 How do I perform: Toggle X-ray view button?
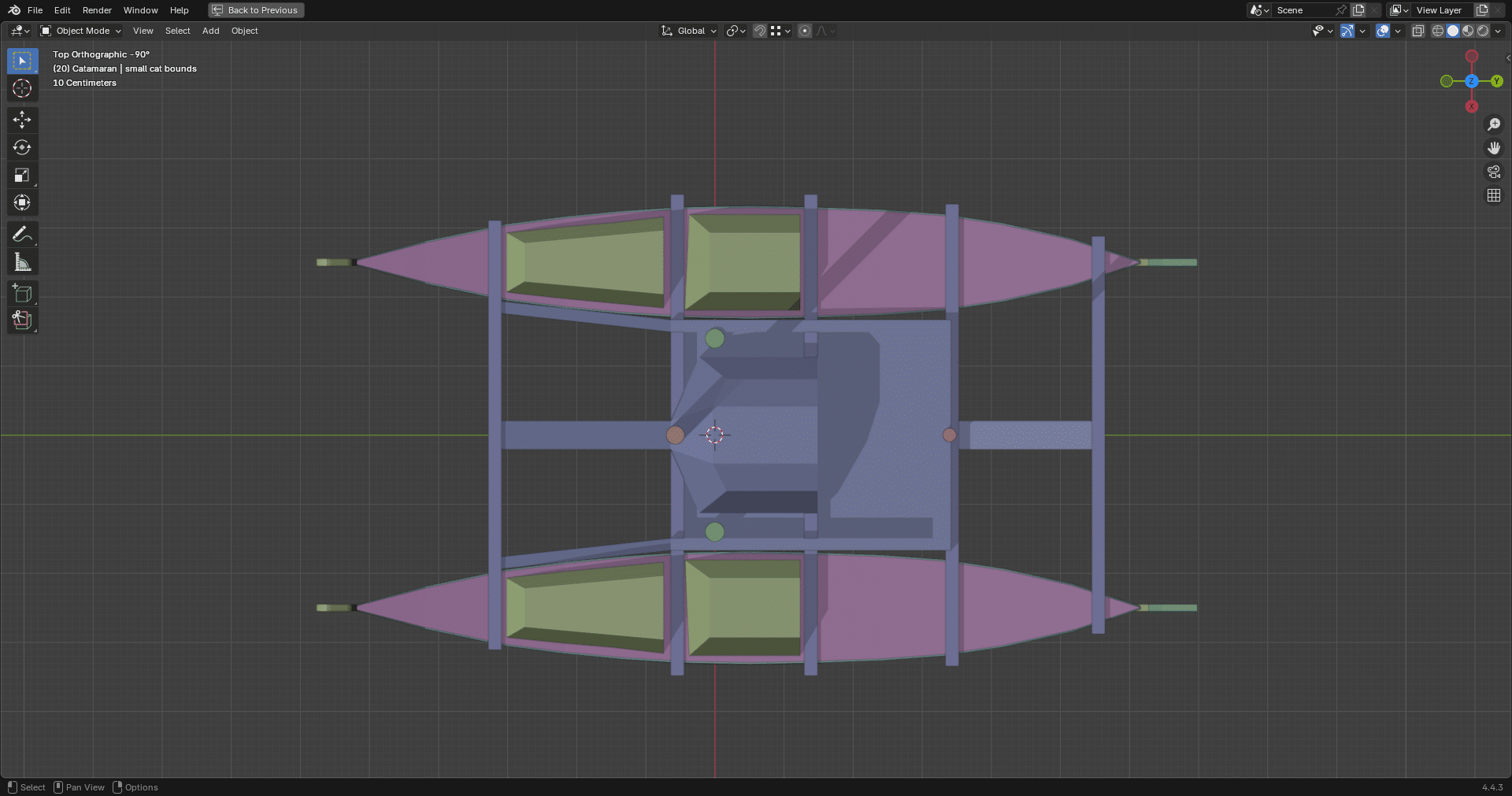click(1417, 31)
